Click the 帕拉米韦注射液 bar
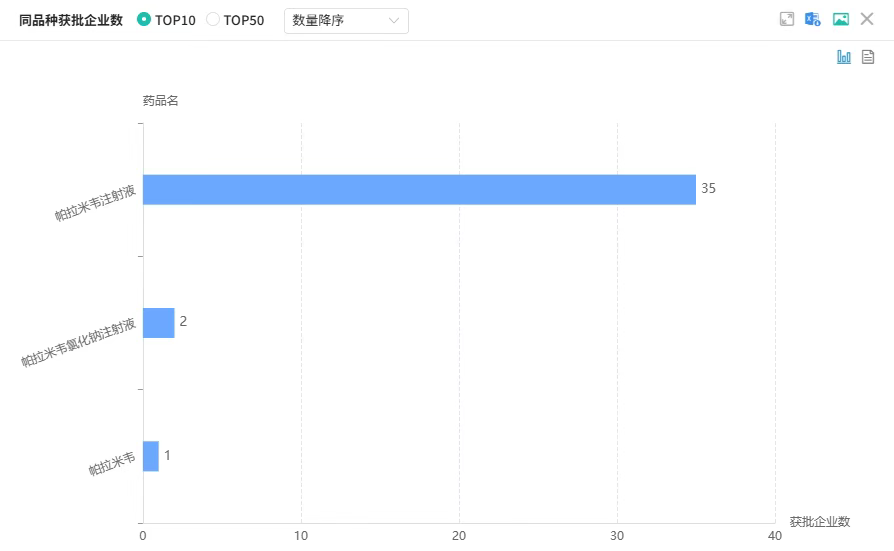Screen dimensions: 894x551 pos(419,190)
